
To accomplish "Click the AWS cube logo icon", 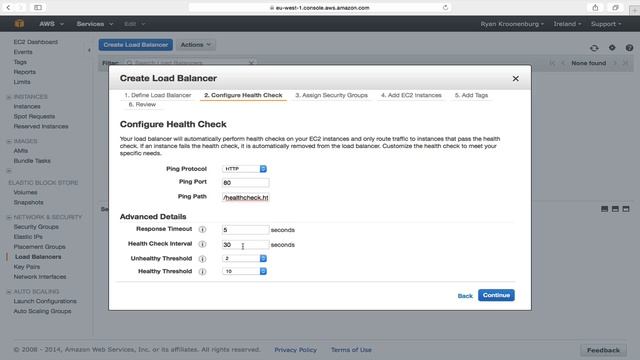I will click(x=19, y=24).
